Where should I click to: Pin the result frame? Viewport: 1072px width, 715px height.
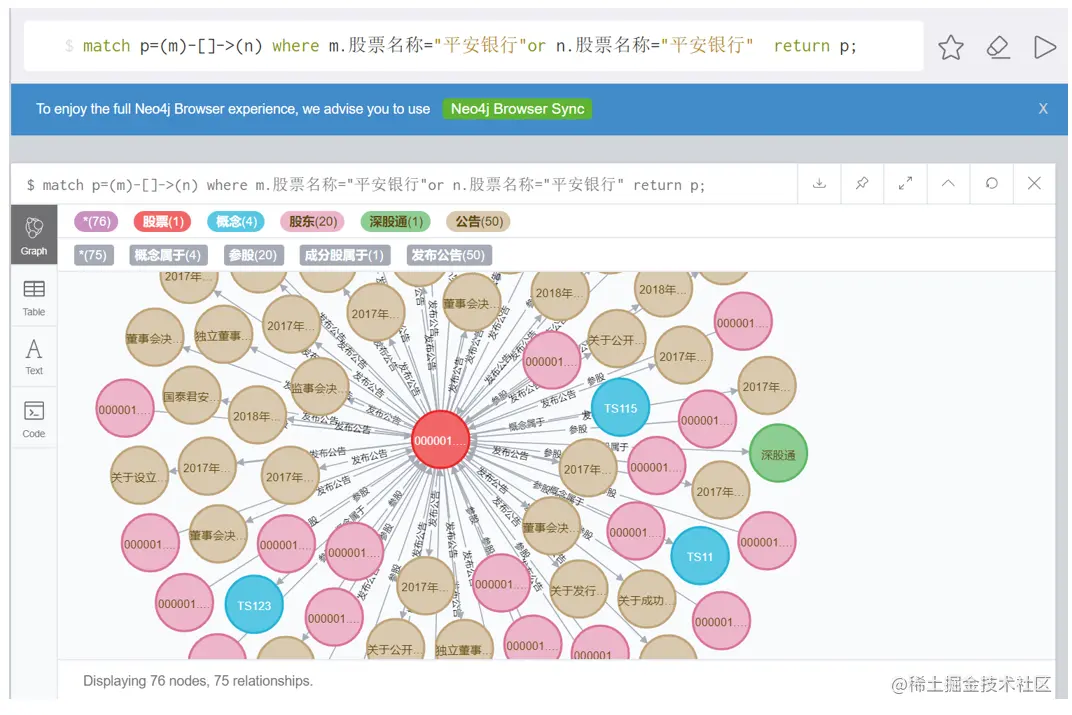[862, 183]
